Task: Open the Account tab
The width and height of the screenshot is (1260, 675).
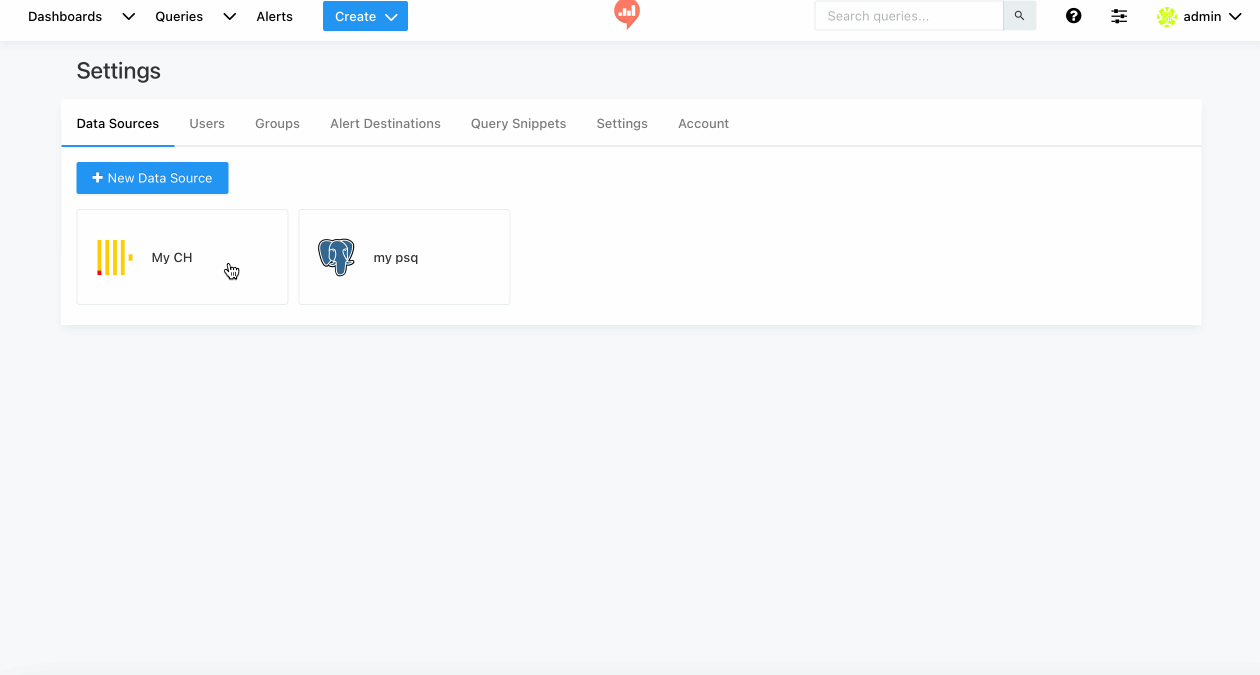Action: (703, 124)
